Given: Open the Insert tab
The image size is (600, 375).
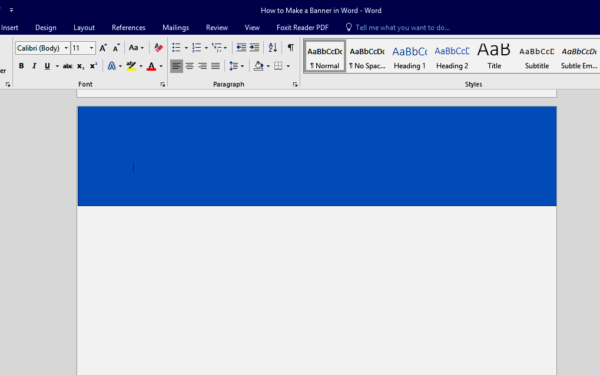Looking at the screenshot, I should click(10, 28).
